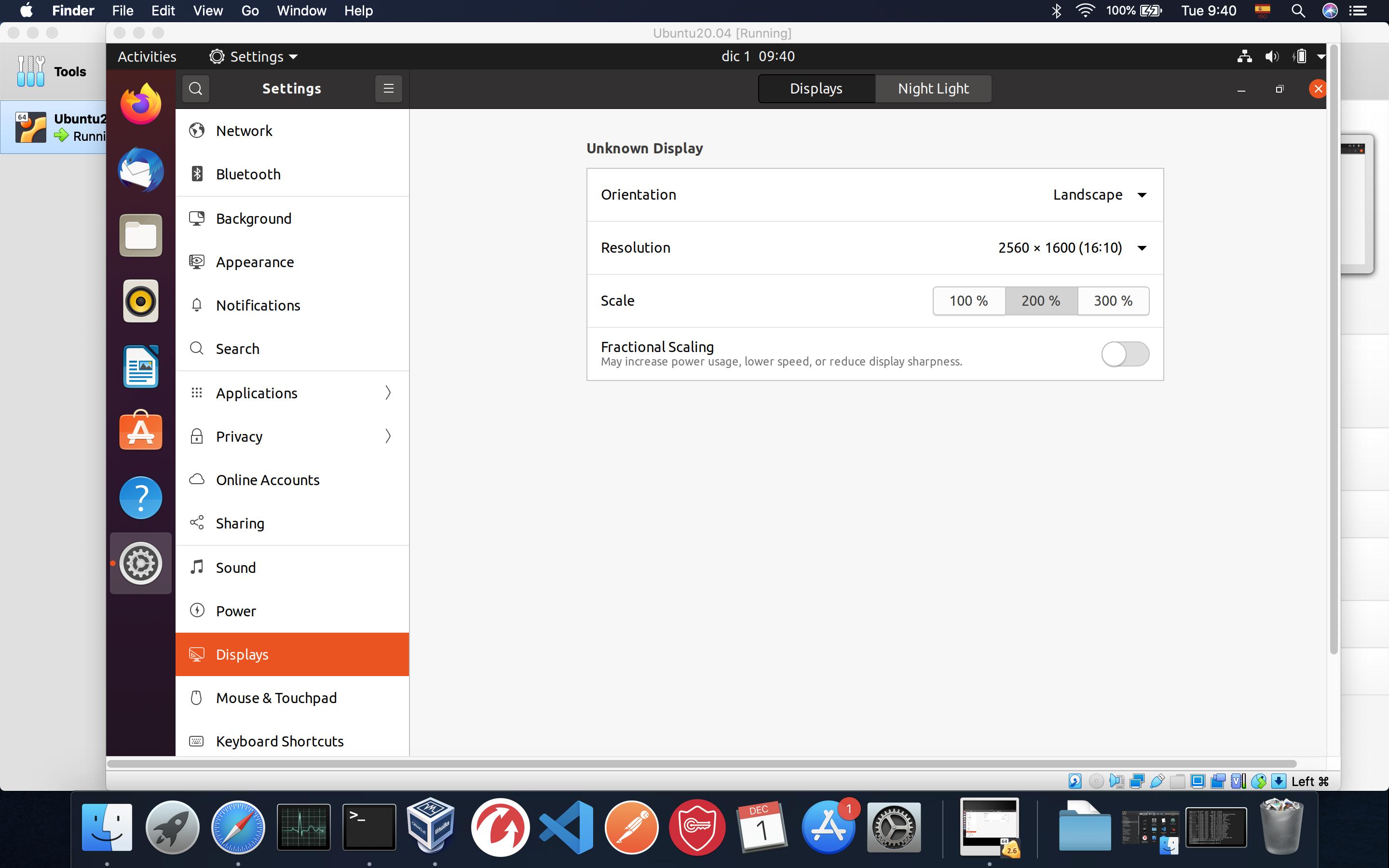Click the Settings gear in Ubuntu dock
The width and height of the screenshot is (1389, 868).
coord(141,563)
